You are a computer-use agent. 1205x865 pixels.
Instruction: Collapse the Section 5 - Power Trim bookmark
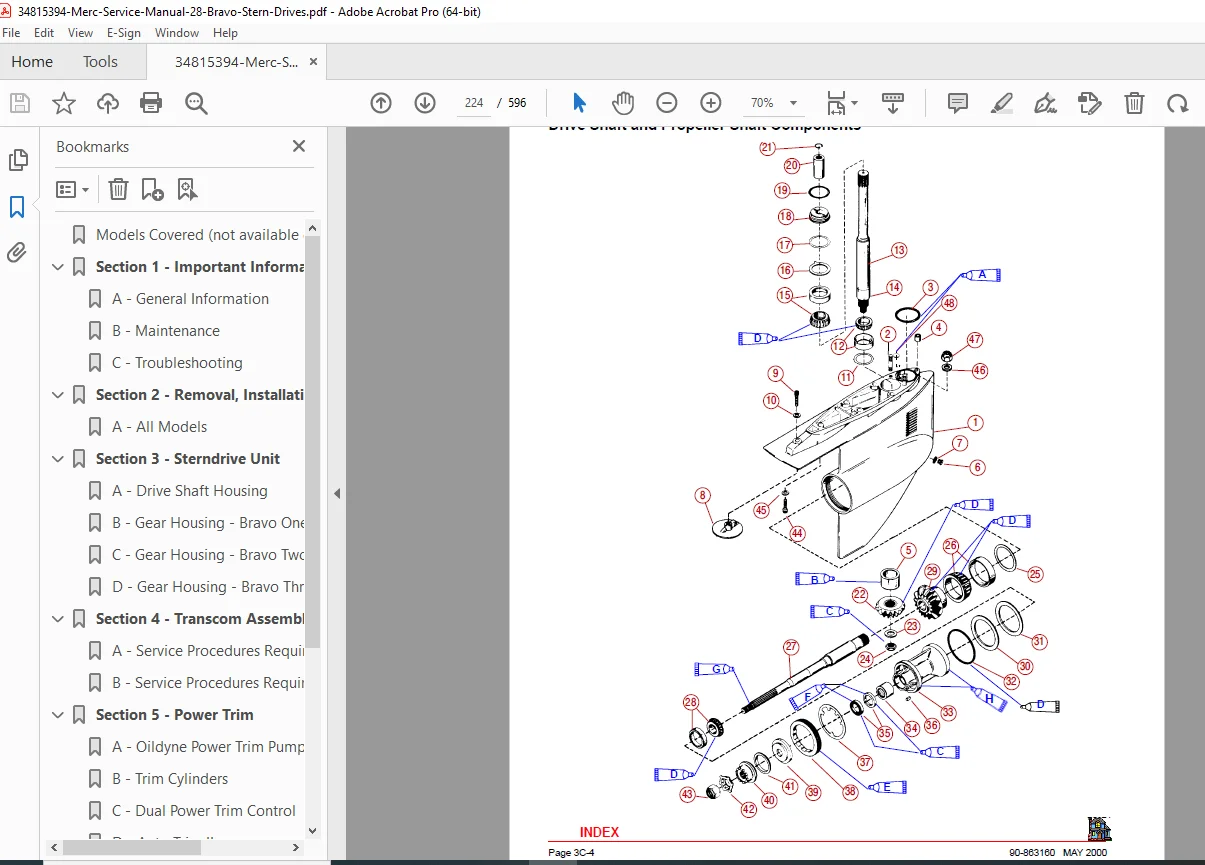tap(58, 715)
